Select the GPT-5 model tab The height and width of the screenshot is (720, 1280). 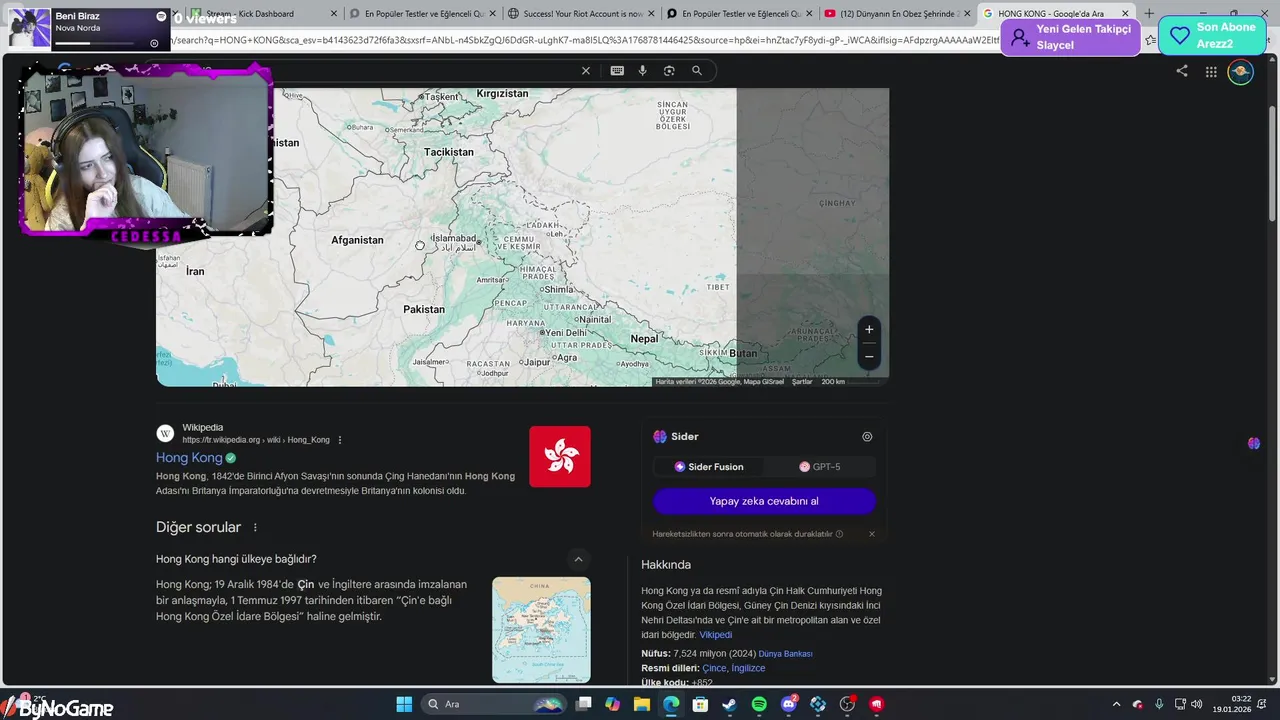coord(820,467)
